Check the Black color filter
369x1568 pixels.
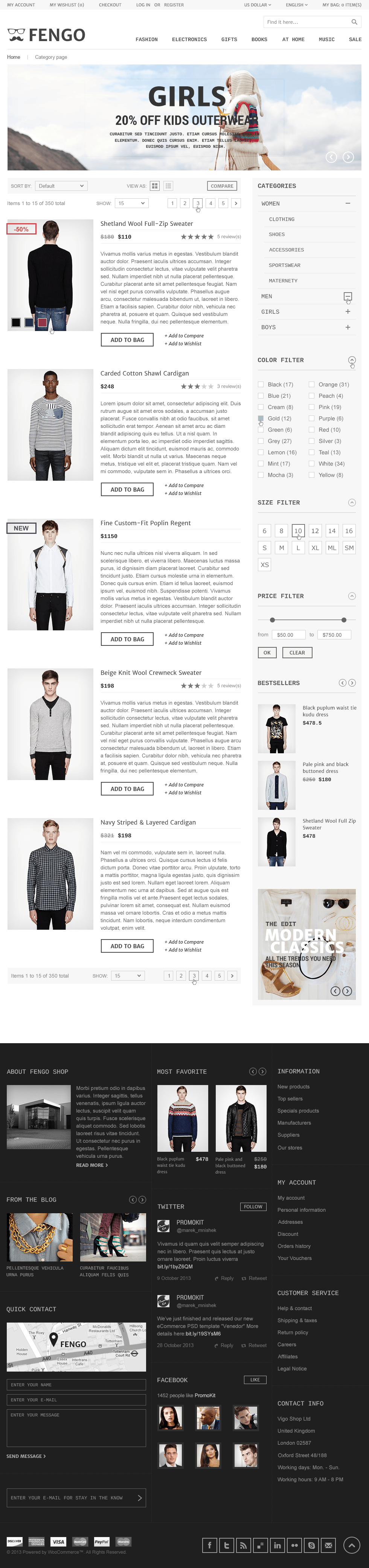click(261, 385)
